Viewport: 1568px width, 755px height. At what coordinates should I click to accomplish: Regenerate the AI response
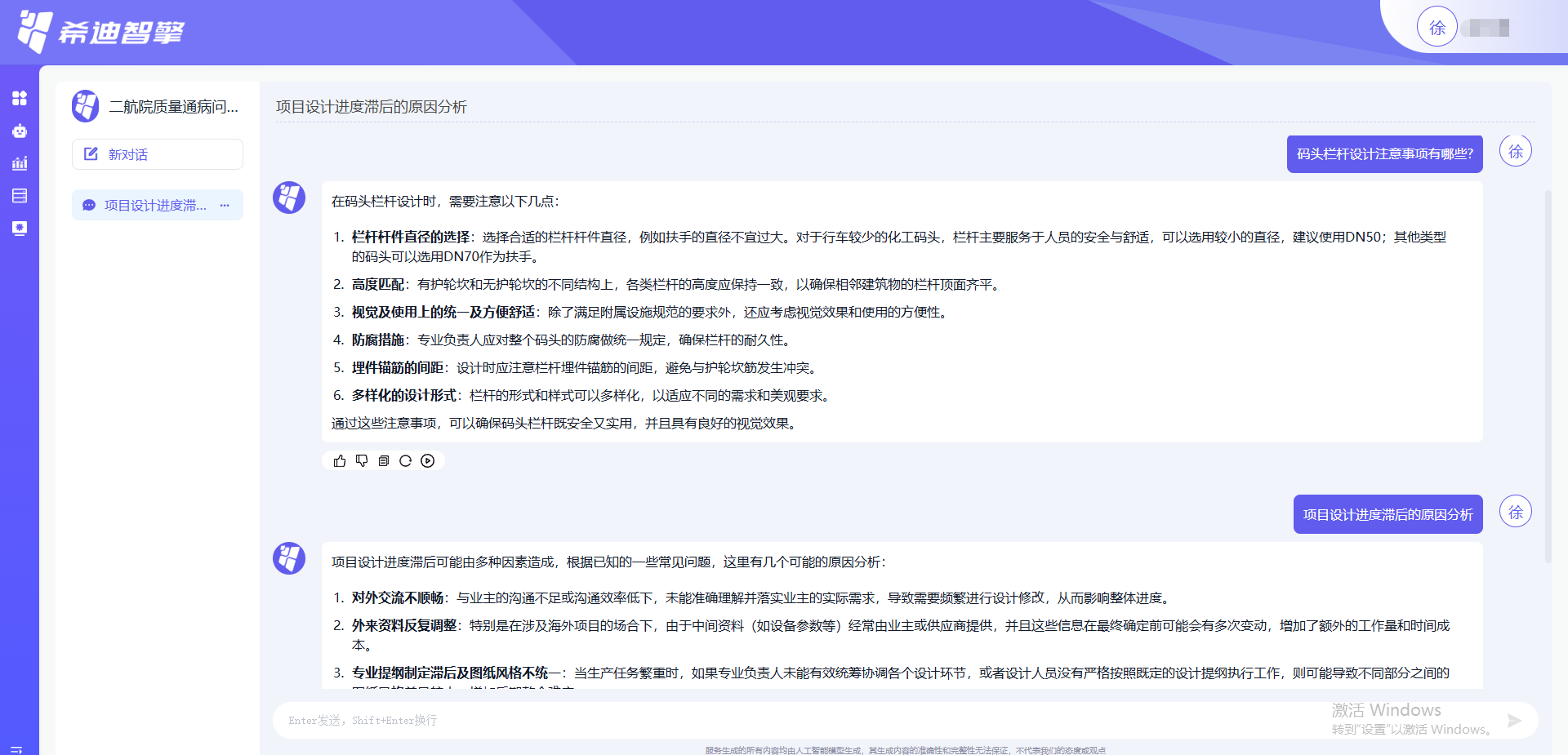tap(405, 460)
